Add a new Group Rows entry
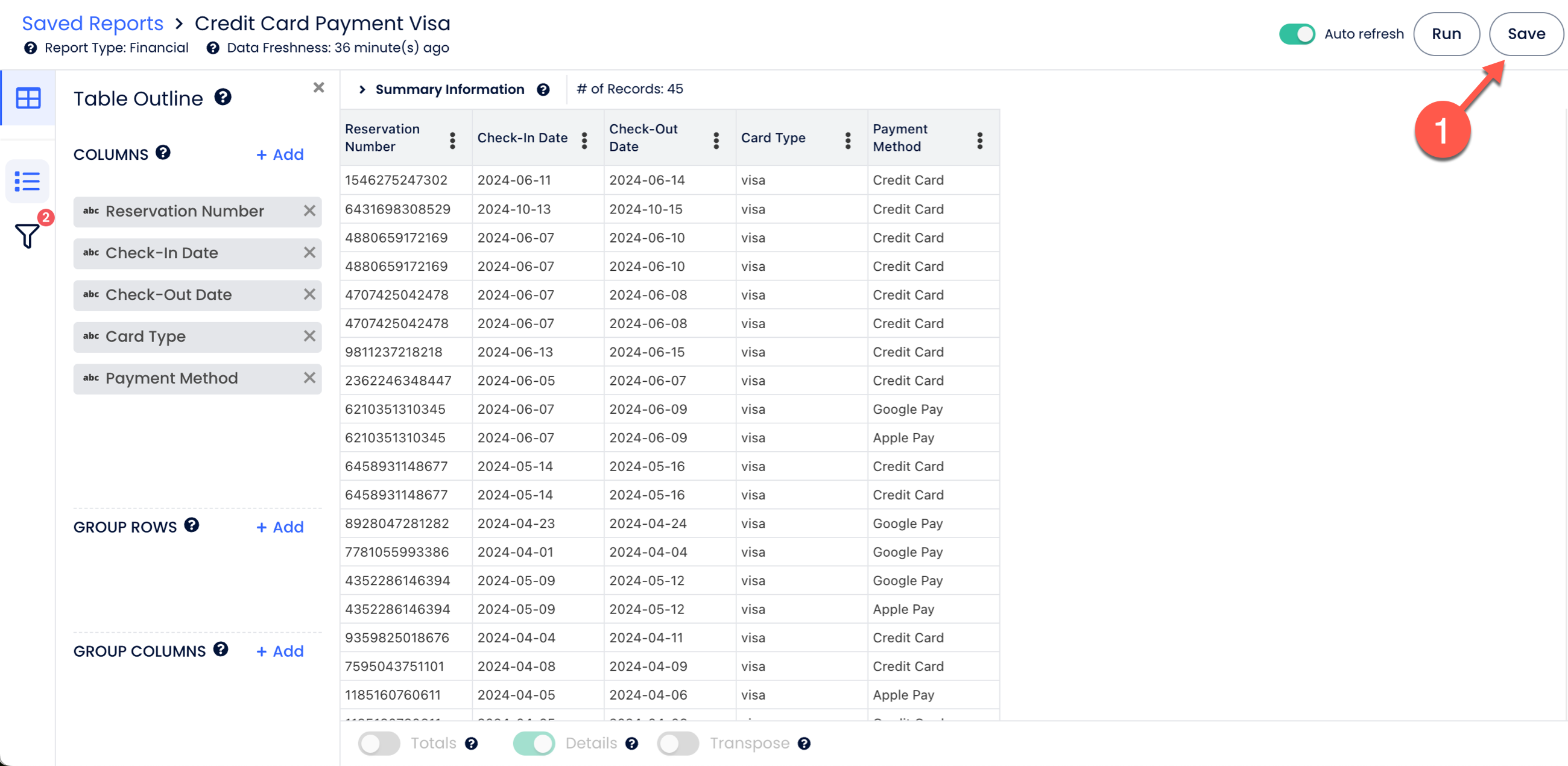 point(280,527)
